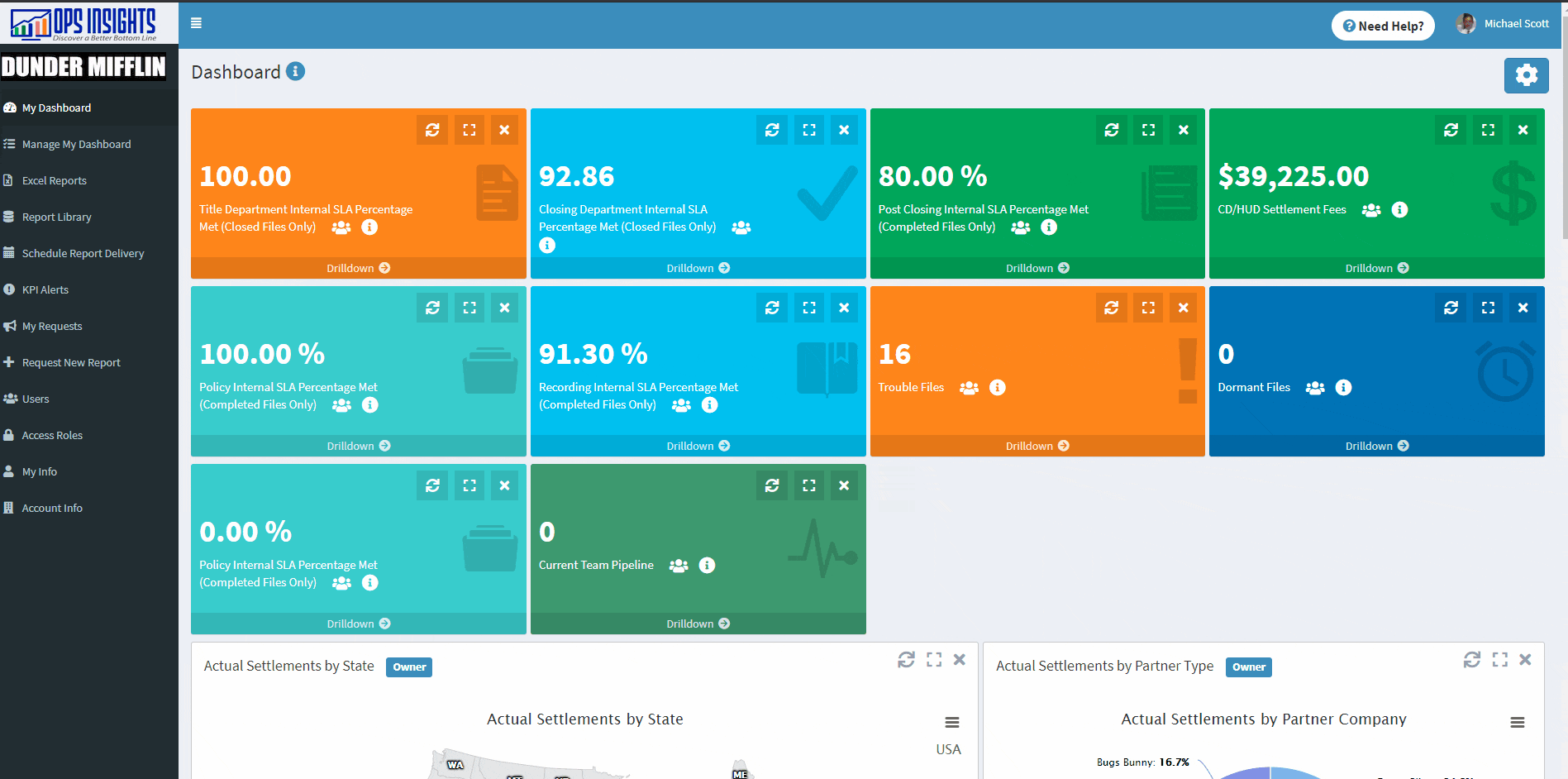This screenshot has height=779, width=1568.
Task: Click the Dashboard info icon
Action: [296, 72]
